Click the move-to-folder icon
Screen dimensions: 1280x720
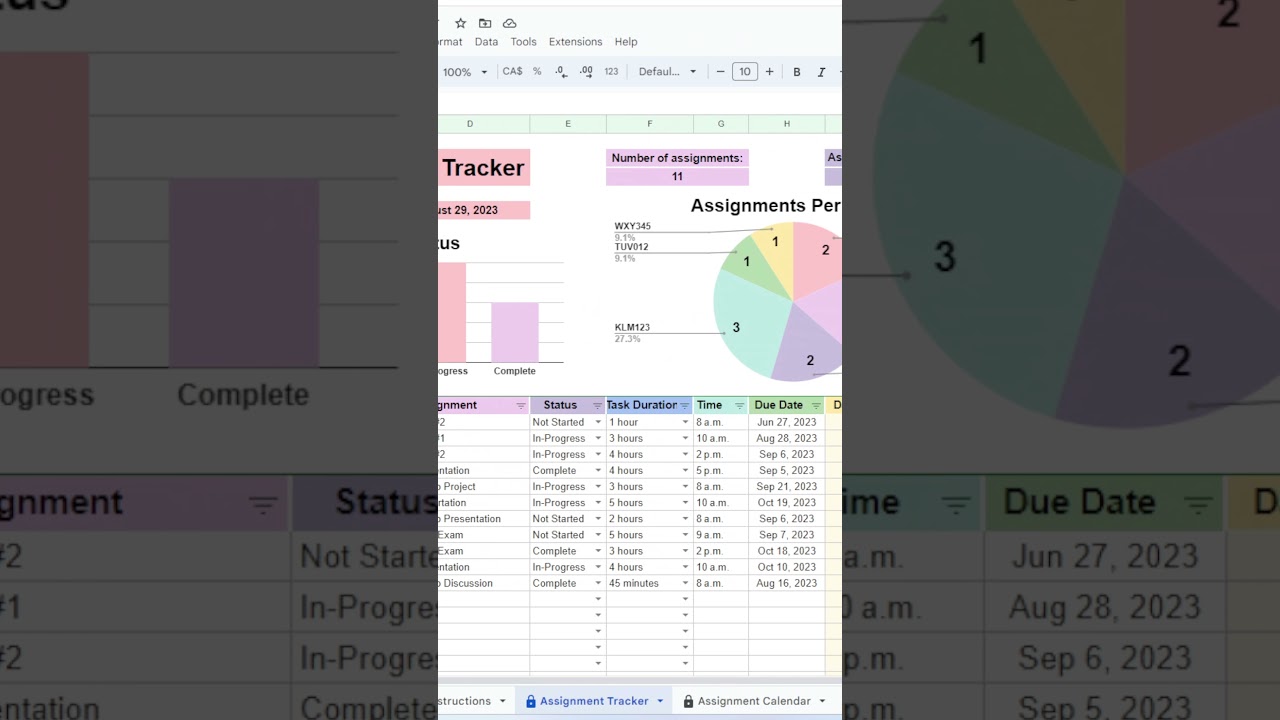[x=485, y=23]
